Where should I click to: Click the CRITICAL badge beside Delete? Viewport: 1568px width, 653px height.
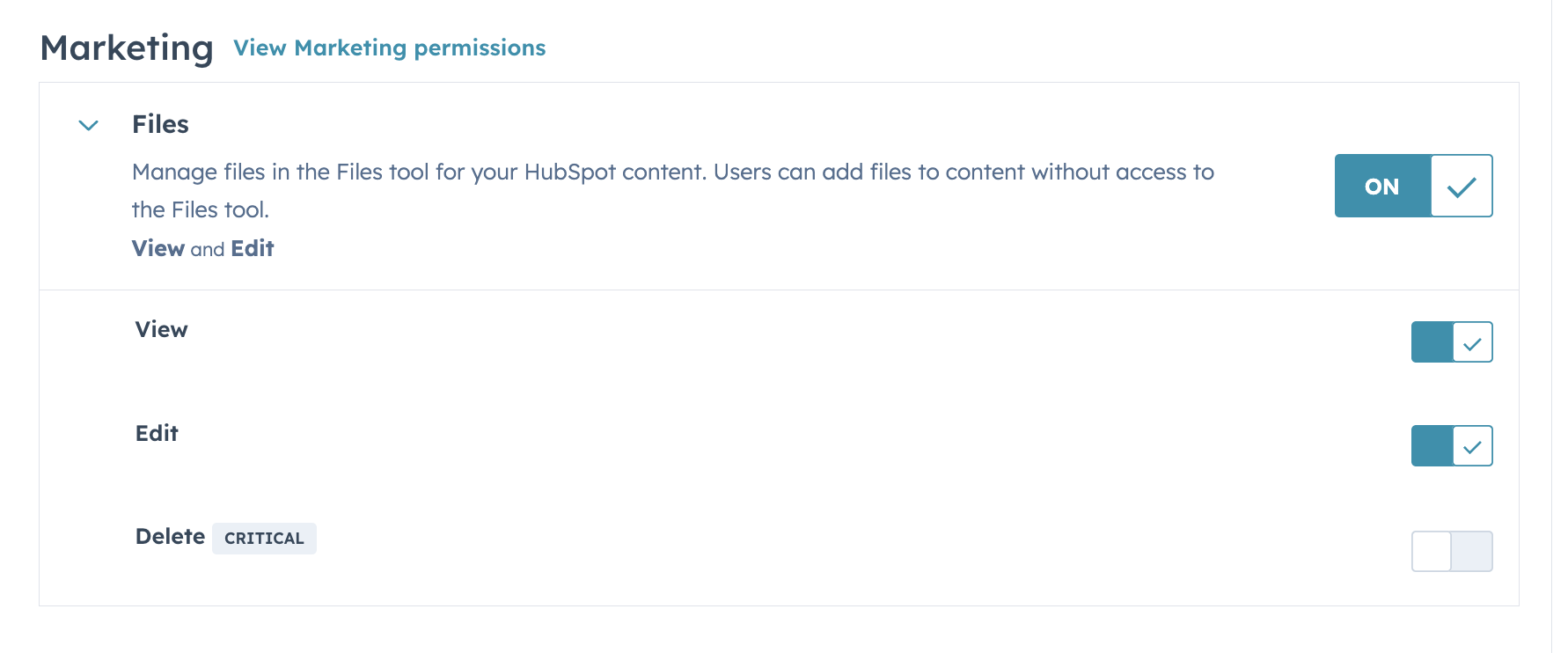point(264,539)
